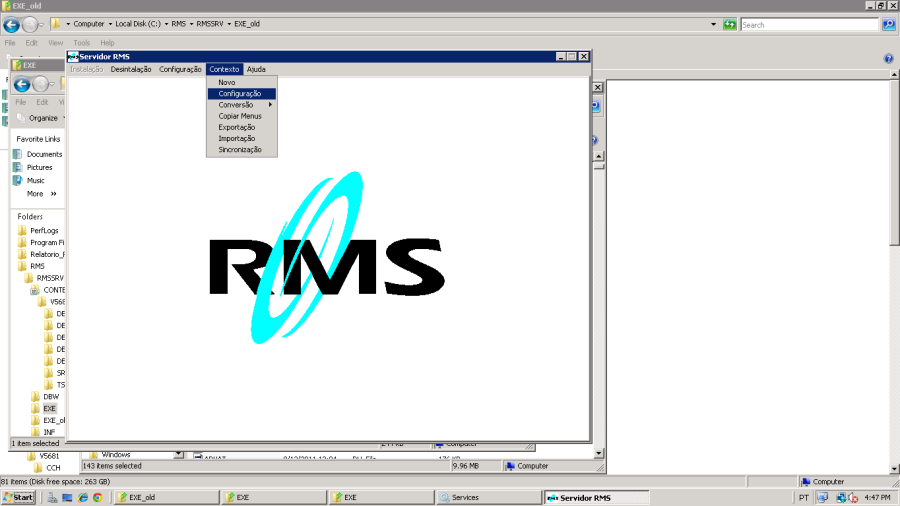900x506 pixels.
Task: Open Pictures favorite link
Action: pyautogui.click(x=39, y=168)
